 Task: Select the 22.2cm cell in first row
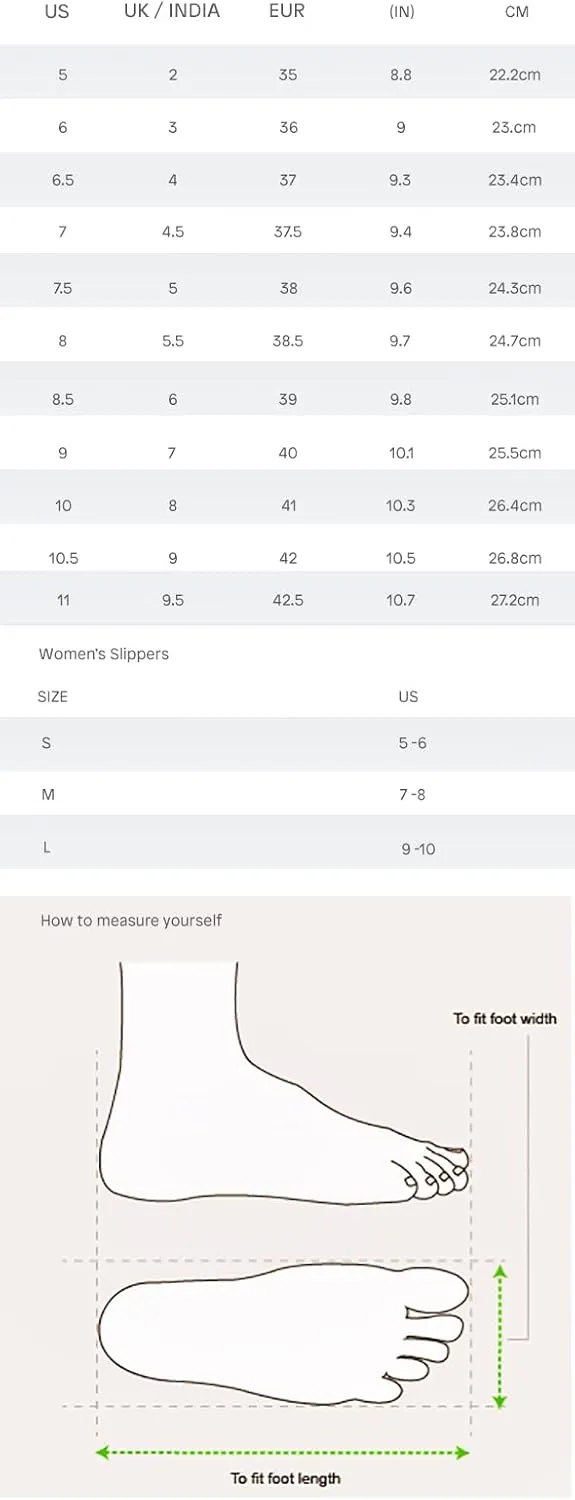tap(515, 75)
